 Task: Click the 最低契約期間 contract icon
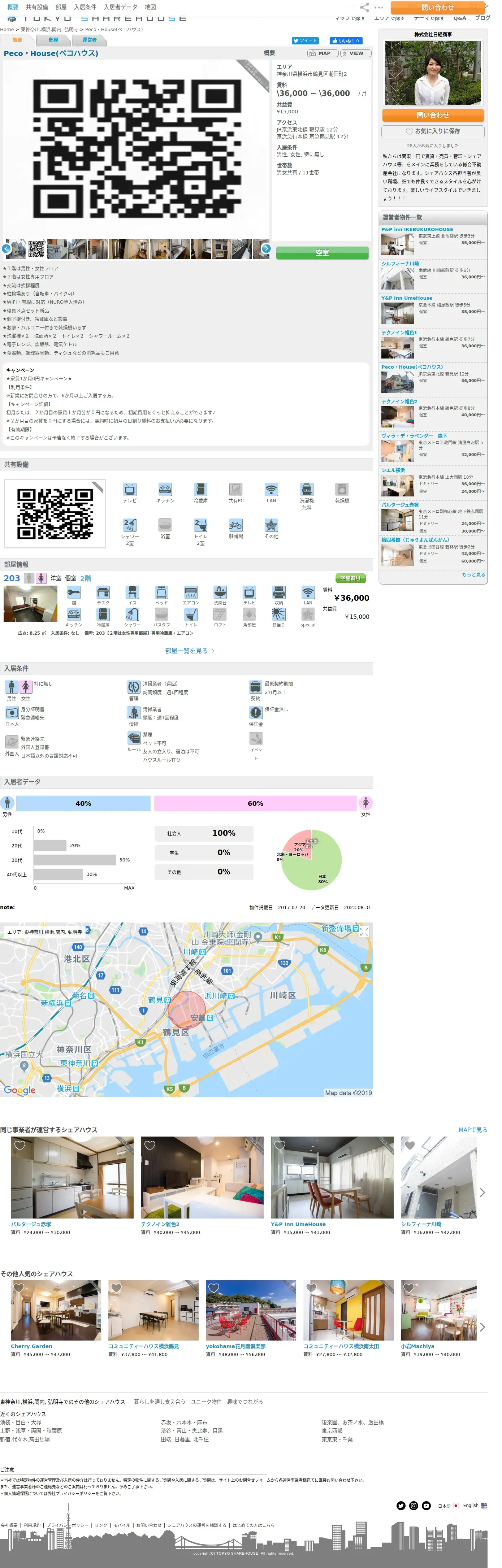[x=255, y=687]
